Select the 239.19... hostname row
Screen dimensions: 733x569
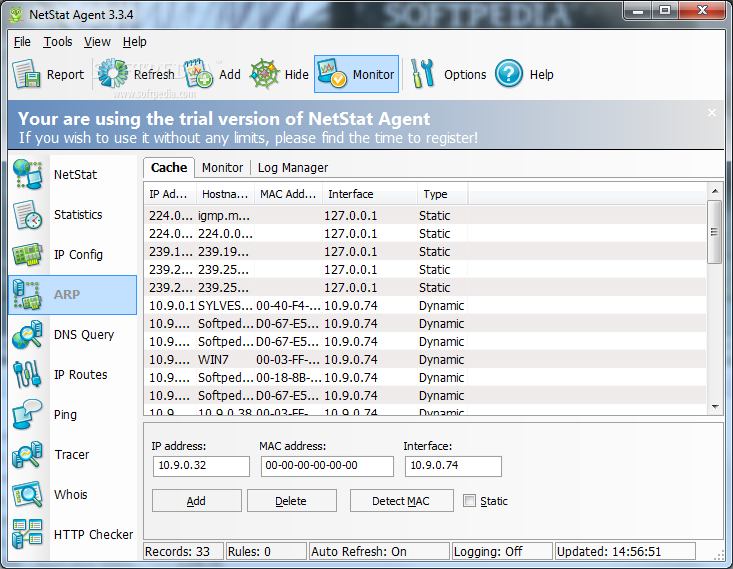[x=425, y=252]
